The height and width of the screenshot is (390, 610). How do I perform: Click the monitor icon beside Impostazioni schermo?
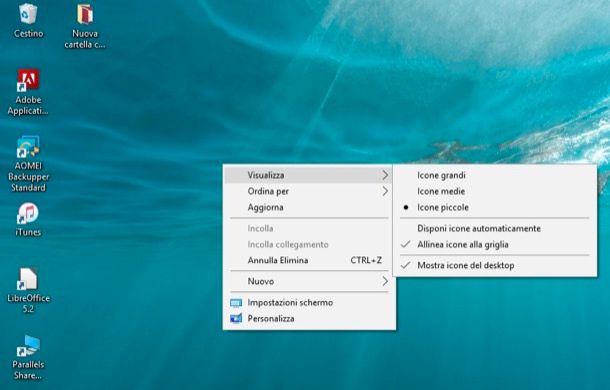tap(236, 303)
